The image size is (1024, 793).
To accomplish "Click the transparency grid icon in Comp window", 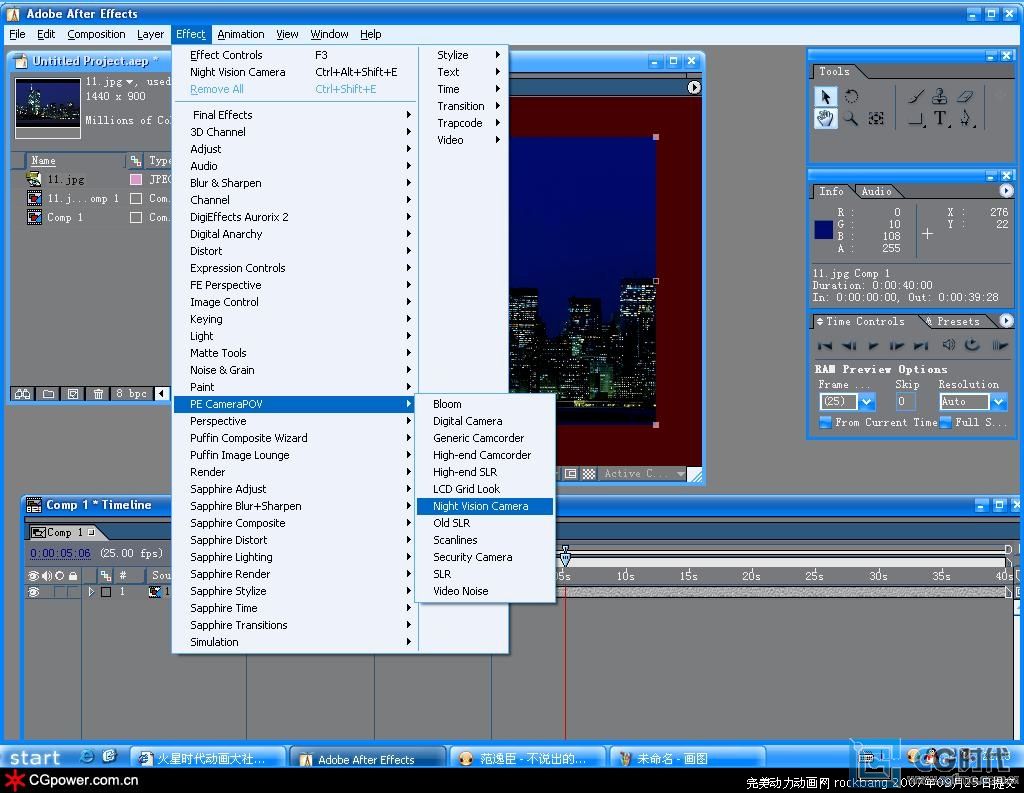I will click(x=588, y=474).
